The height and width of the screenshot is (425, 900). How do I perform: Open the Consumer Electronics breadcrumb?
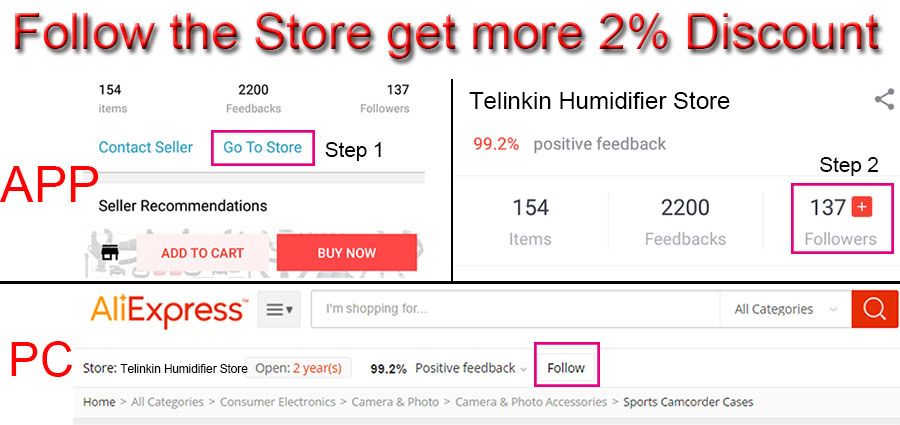tap(278, 402)
